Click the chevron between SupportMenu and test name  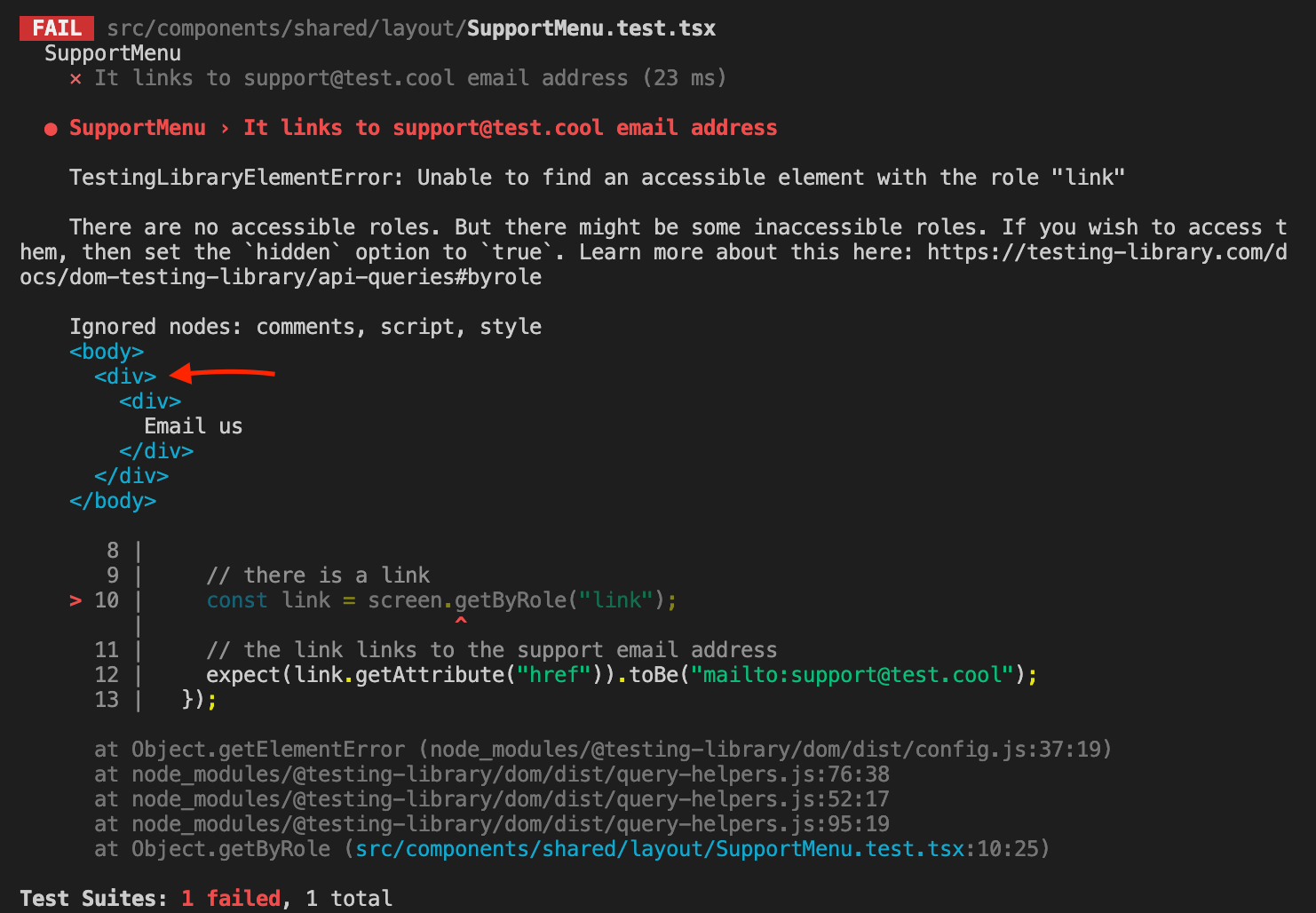(225, 128)
